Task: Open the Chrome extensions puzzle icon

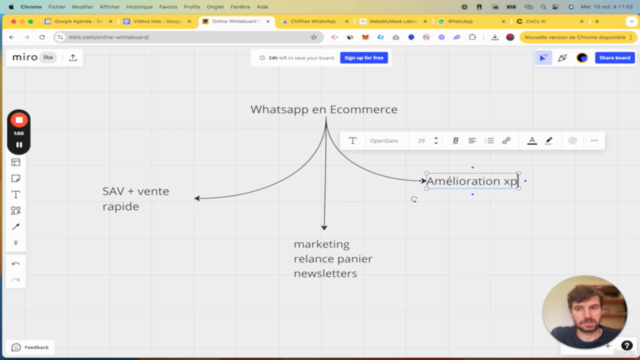Action: coord(472,37)
